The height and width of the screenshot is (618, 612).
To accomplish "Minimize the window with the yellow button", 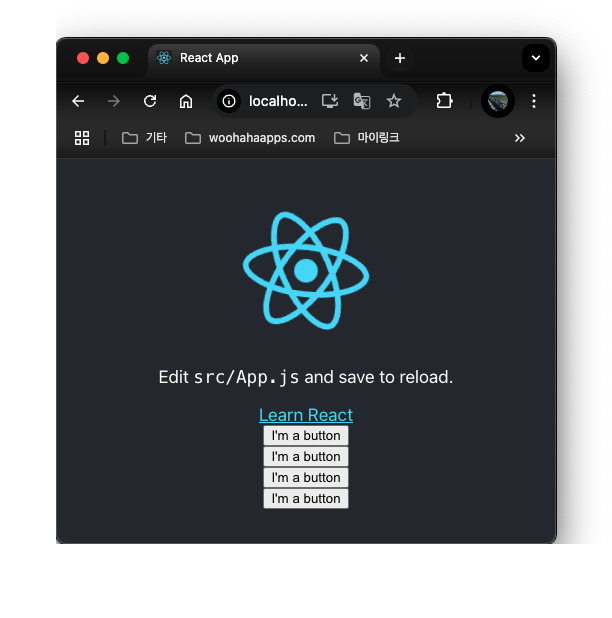I will tap(103, 58).
